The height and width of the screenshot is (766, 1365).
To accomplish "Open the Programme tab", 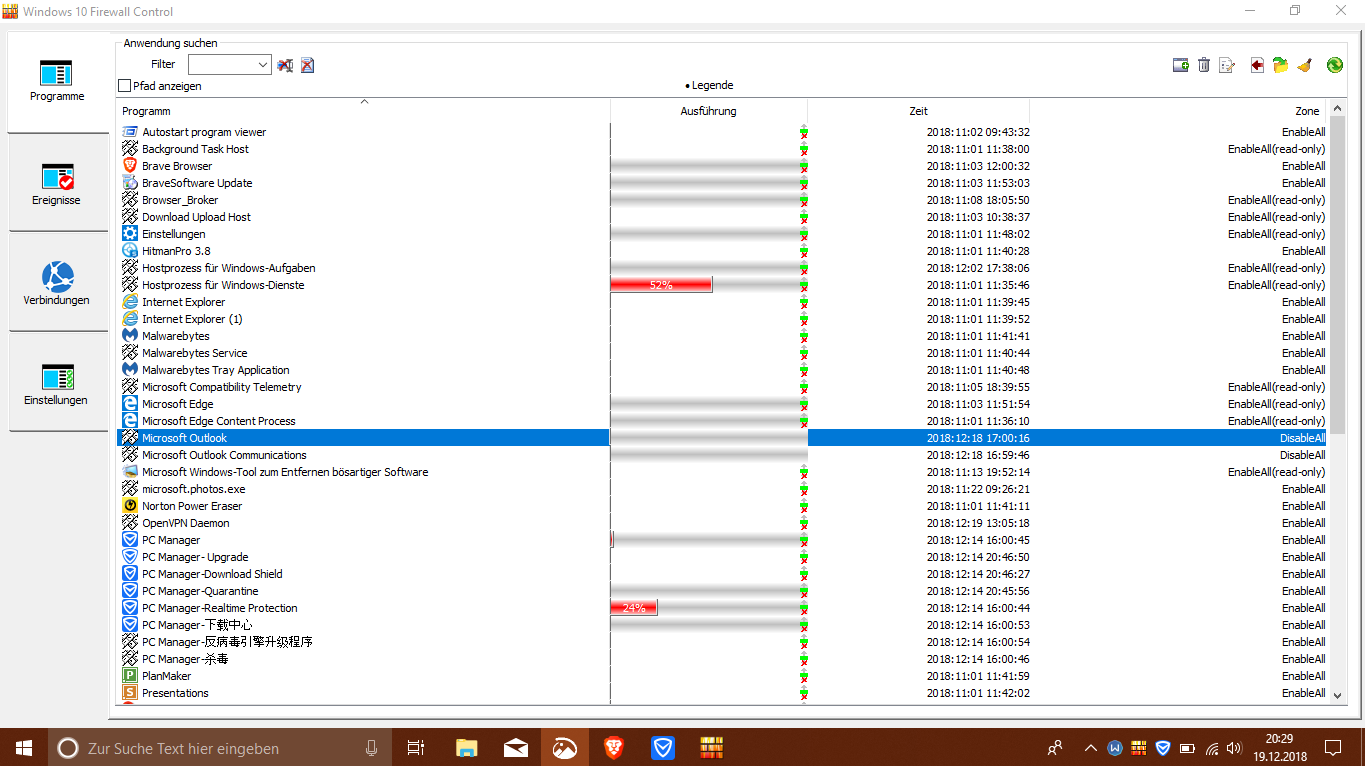I will pos(58,82).
